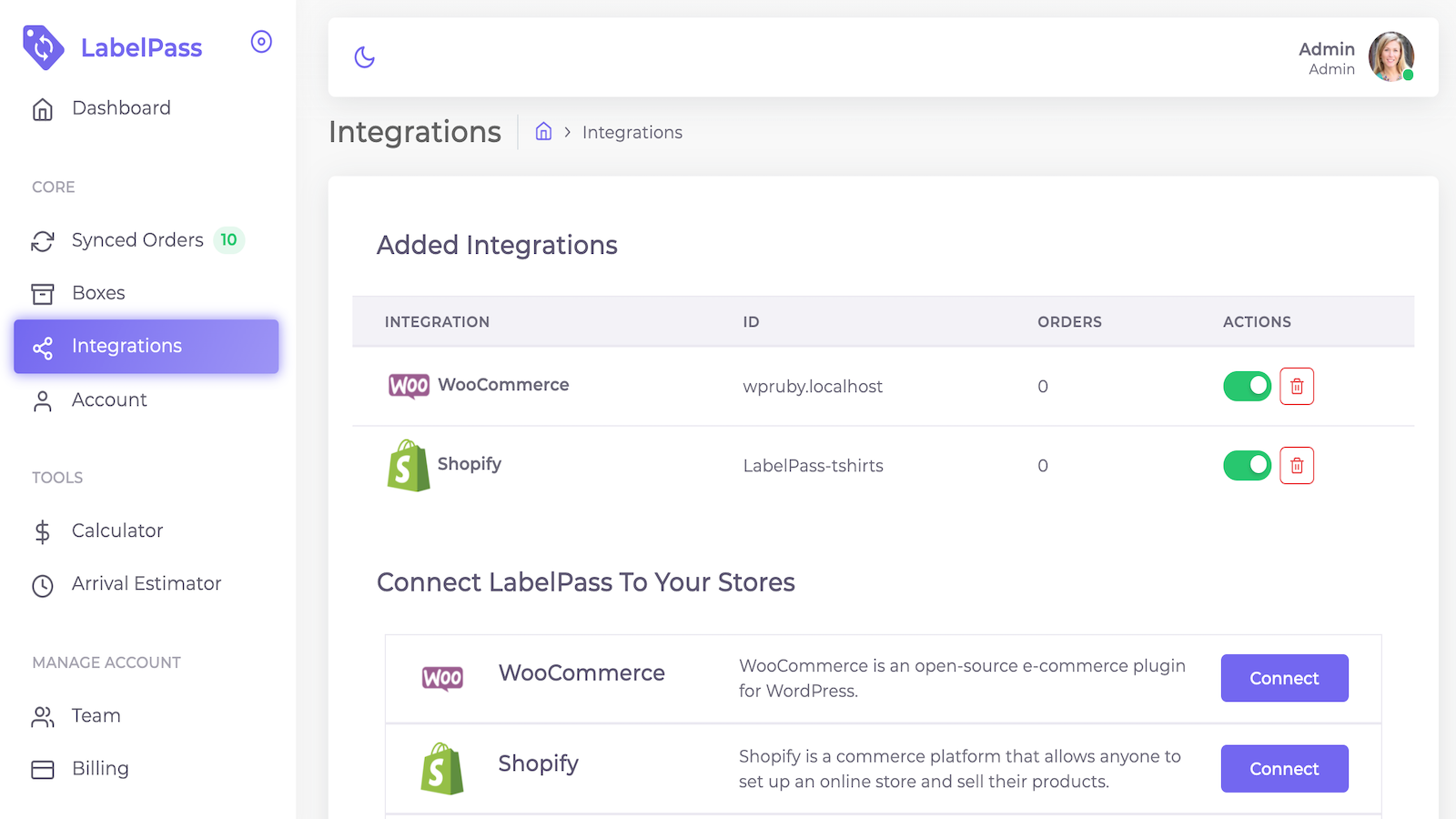Viewport: 1456px width, 819px height.
Task: Click the ORDERS column header
Action: pyautogui.click(x=1069, y=322)
